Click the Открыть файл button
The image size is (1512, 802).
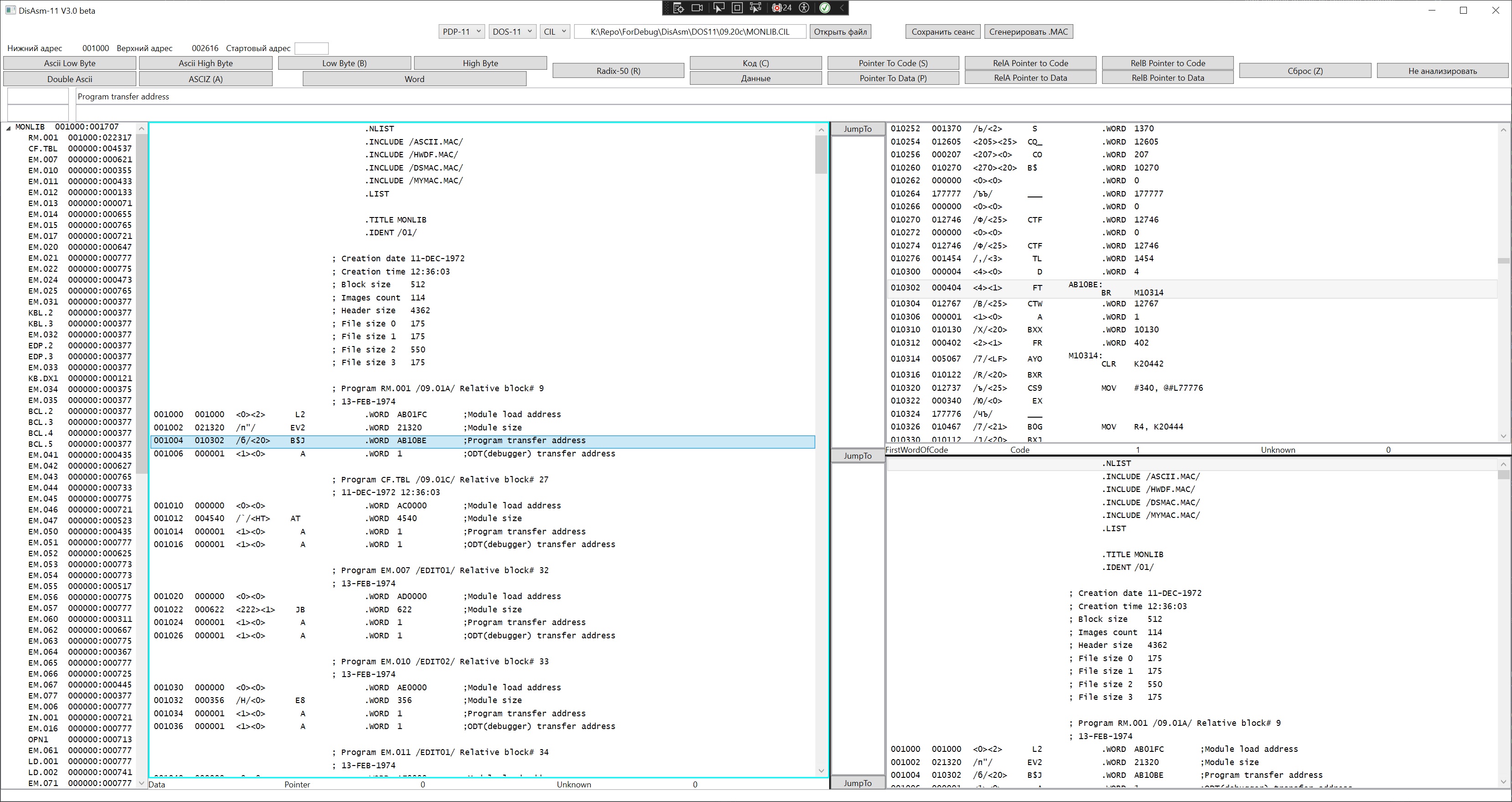click(x=840, y=32)
